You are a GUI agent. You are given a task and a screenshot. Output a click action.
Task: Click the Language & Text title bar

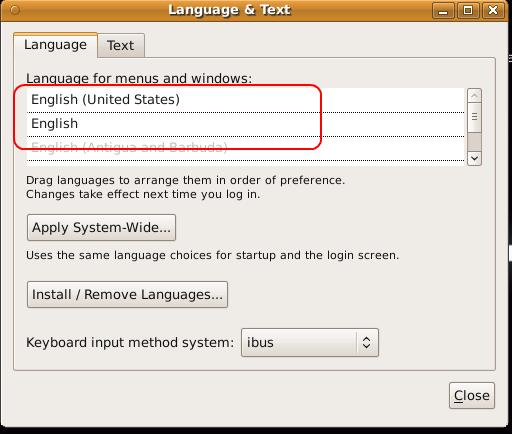[x=230, y=10]
